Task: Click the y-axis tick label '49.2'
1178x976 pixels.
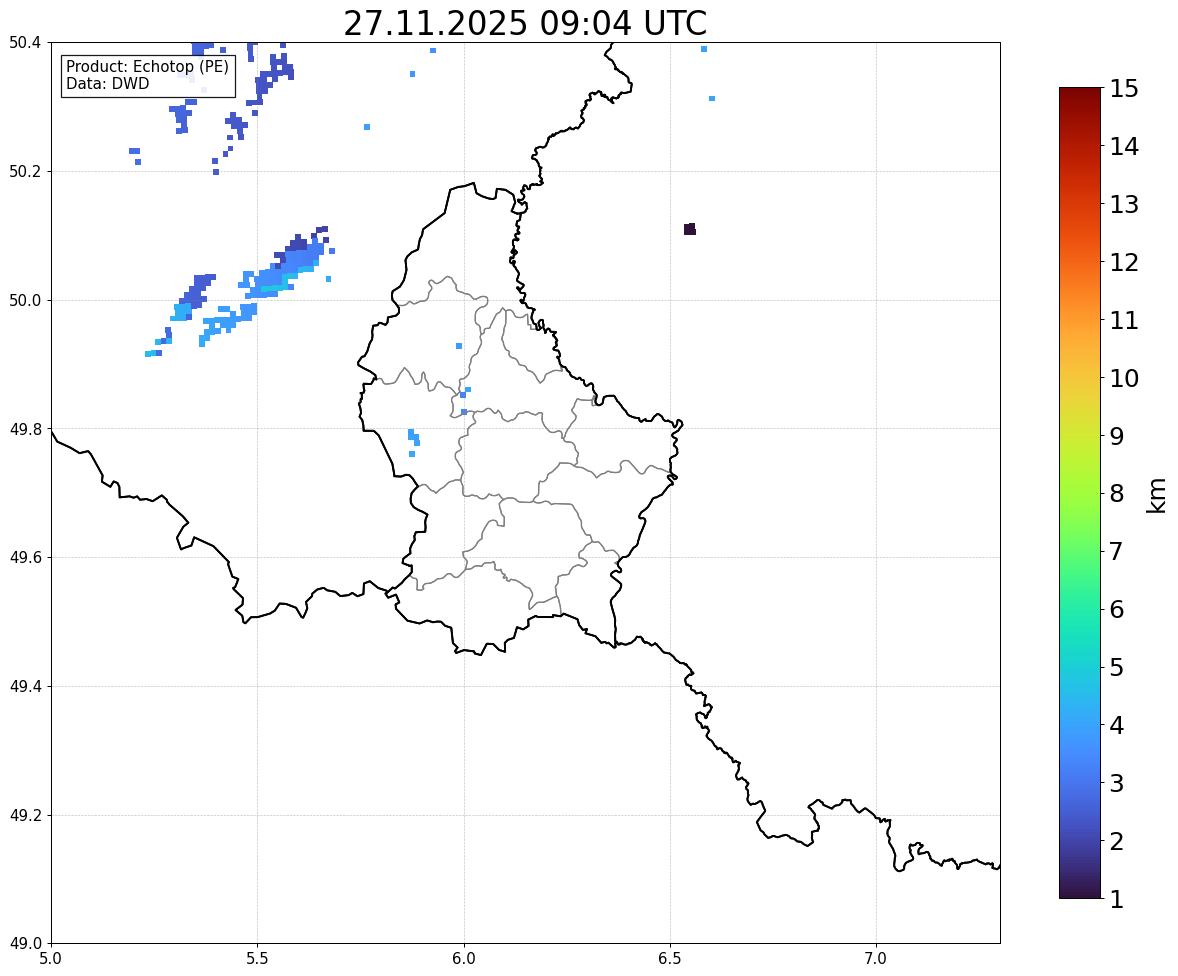Action: [x=25, y=815]
